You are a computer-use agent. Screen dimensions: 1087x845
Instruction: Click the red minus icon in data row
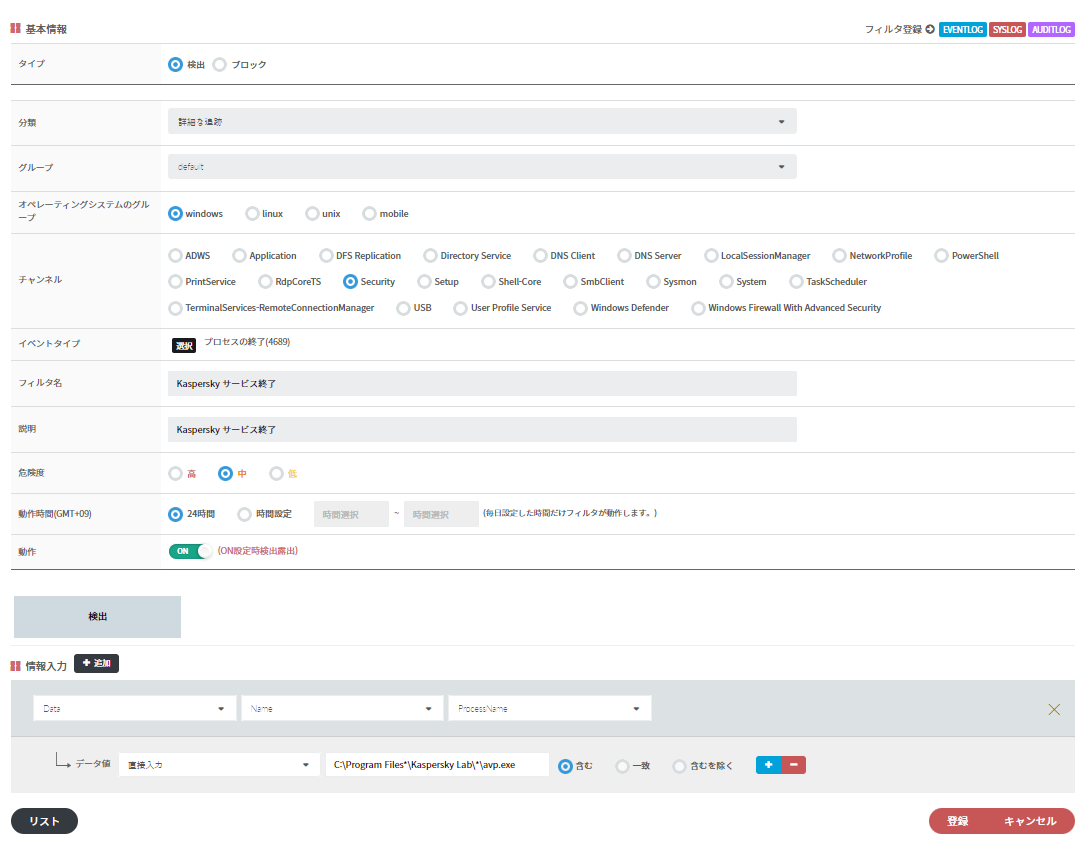pyautogui.click(x=794, y=765)
